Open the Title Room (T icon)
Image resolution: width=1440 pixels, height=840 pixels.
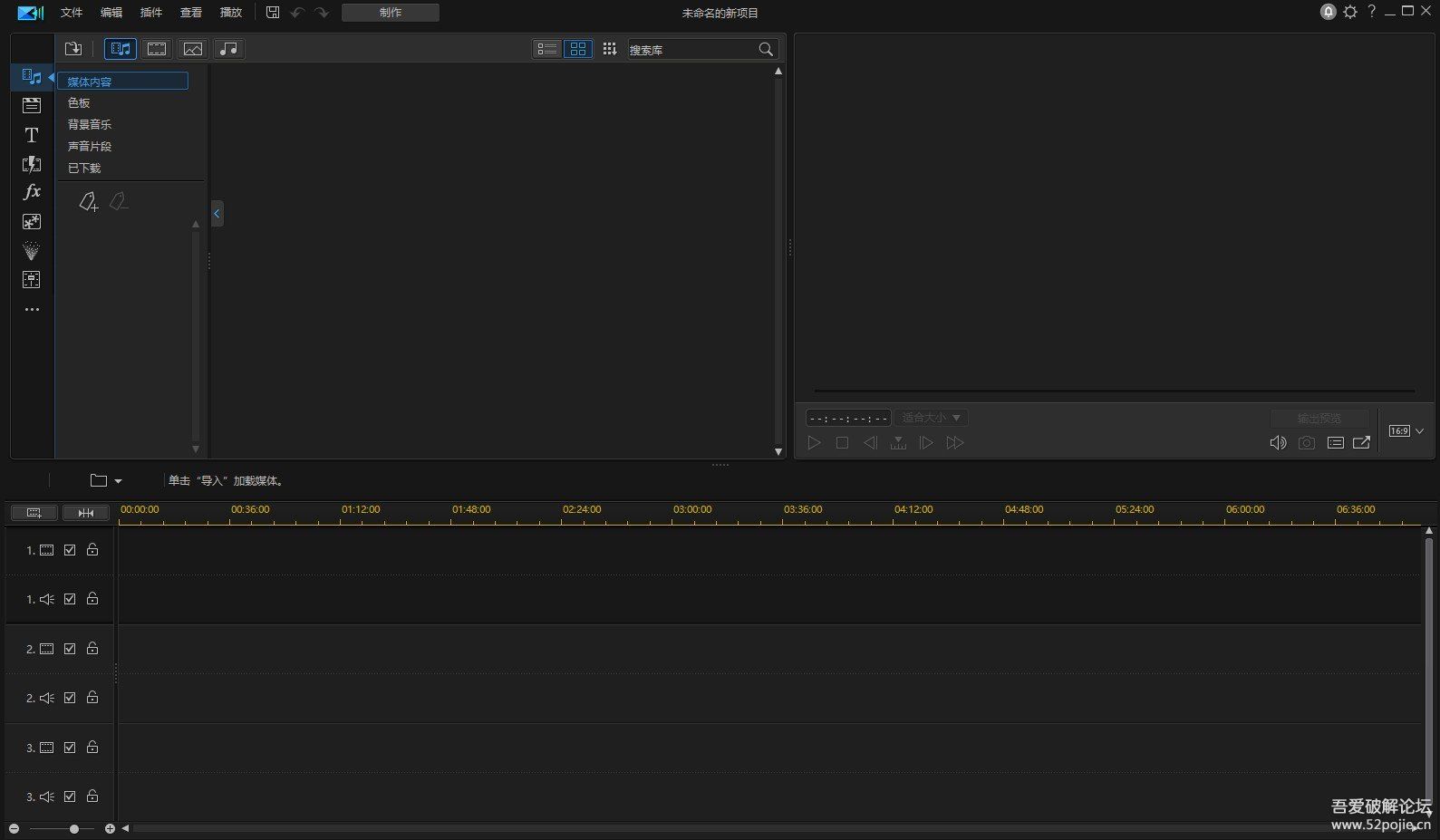click(x=32, y=135)
